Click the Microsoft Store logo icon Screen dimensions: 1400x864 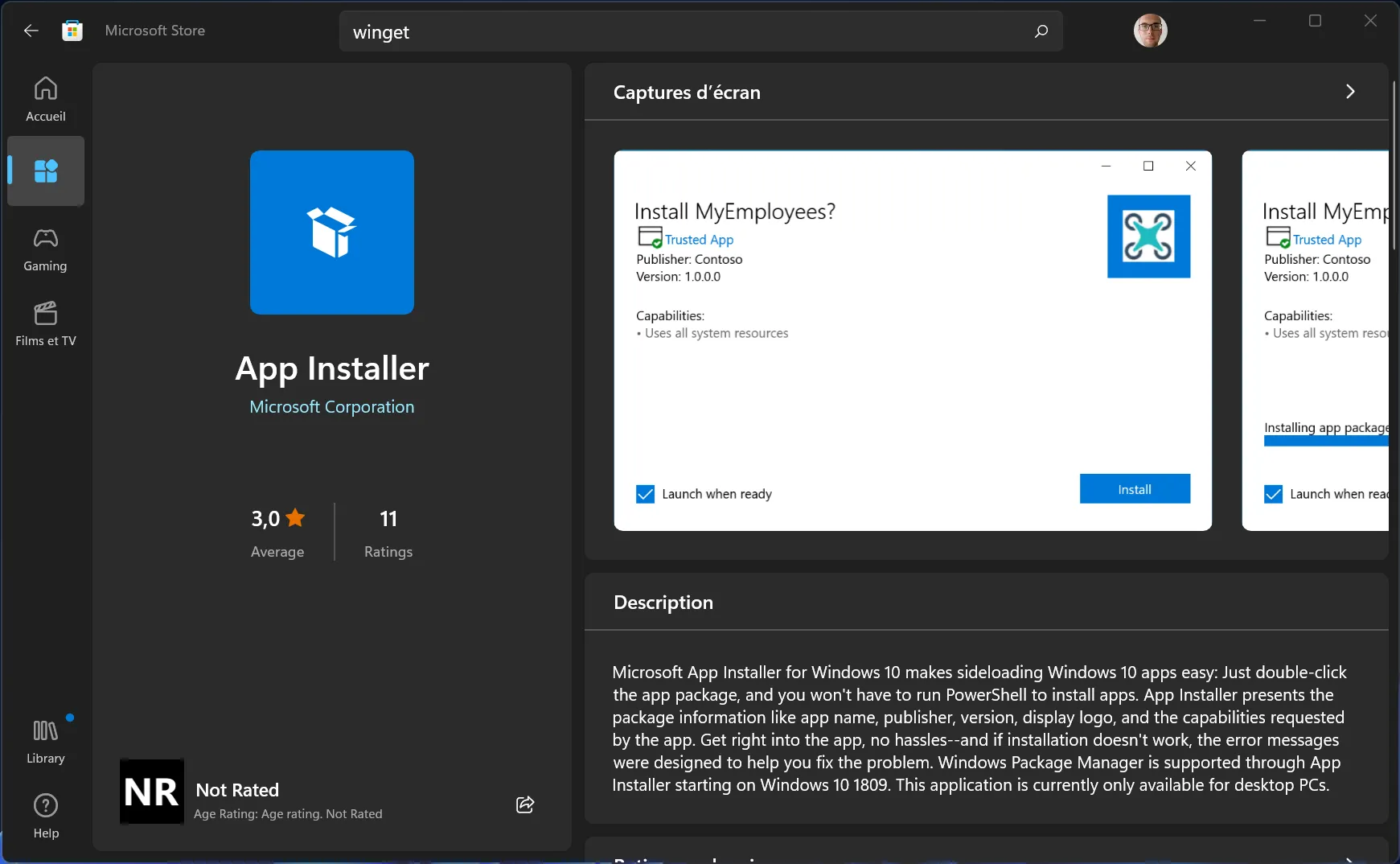[72, 31]
